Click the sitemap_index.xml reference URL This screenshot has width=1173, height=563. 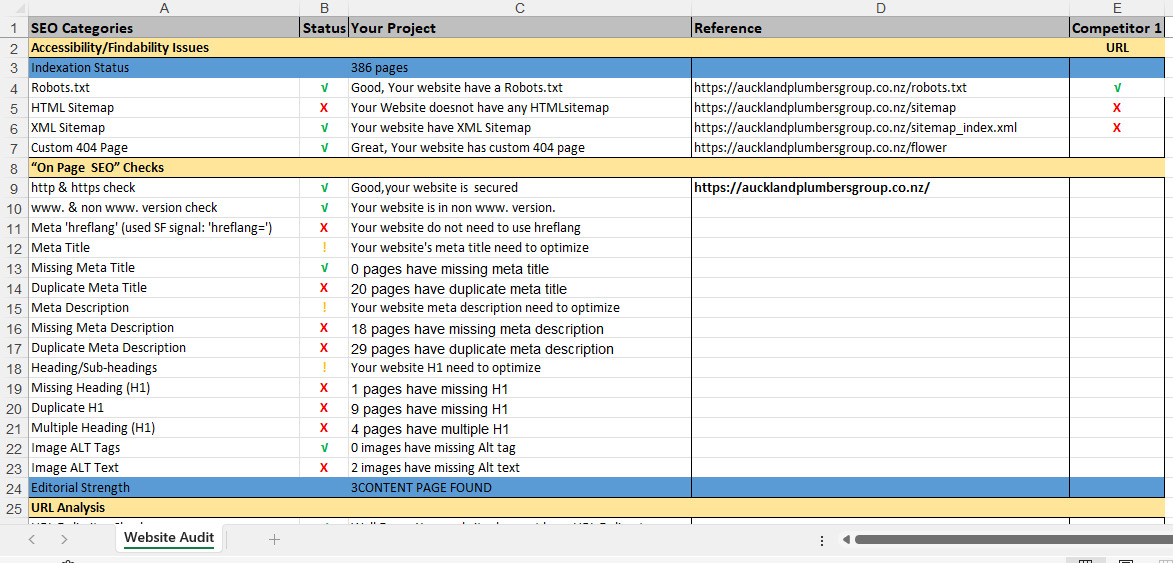[x=855, y=128]
